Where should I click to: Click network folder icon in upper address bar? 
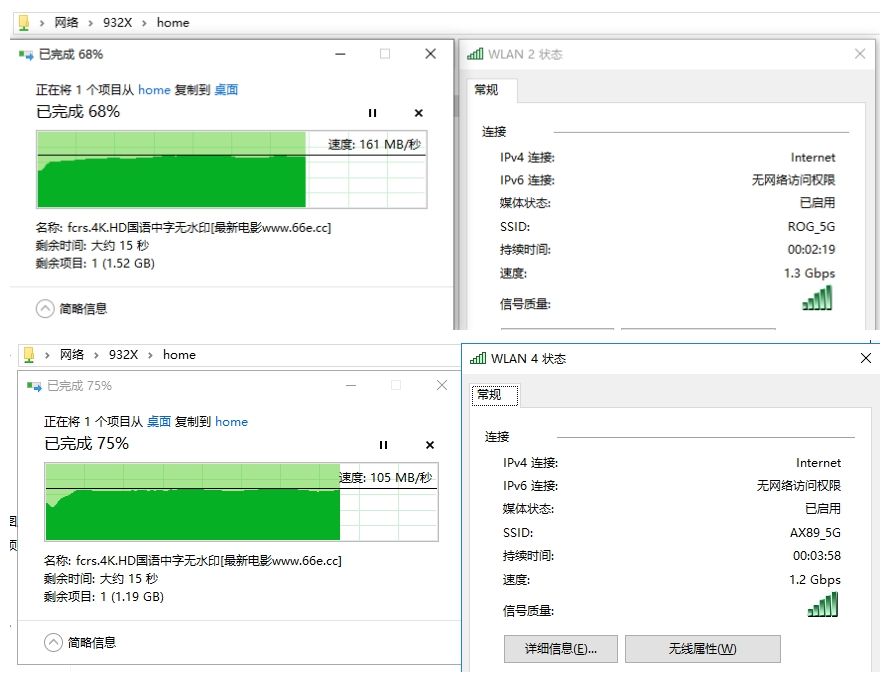[24, 23]
